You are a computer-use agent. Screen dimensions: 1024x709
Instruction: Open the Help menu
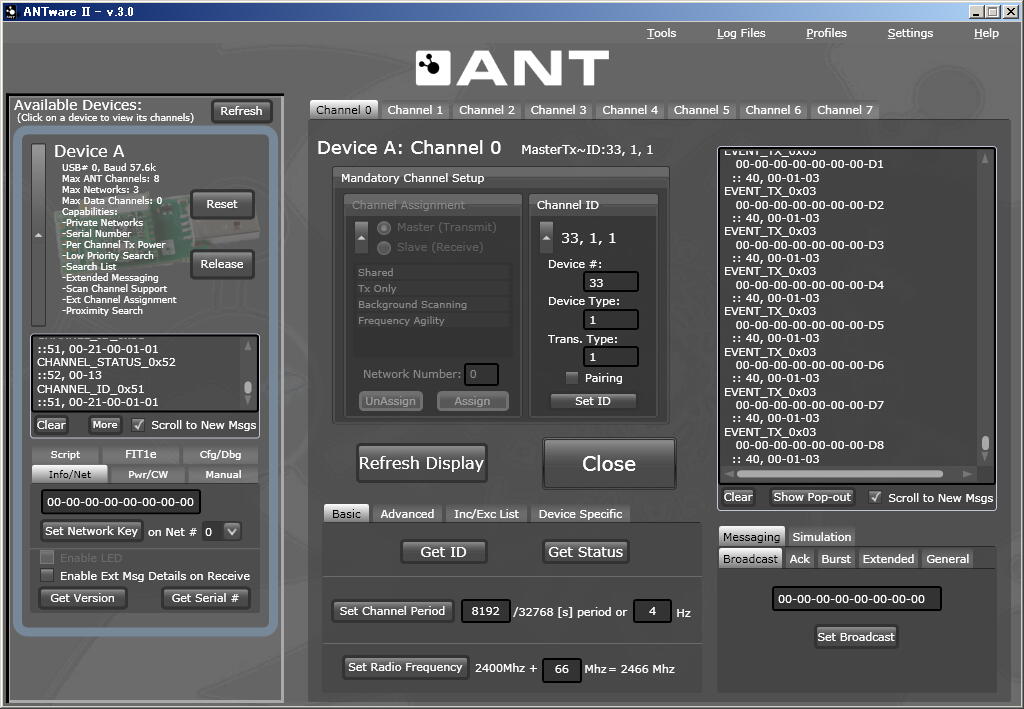(986, 33)
